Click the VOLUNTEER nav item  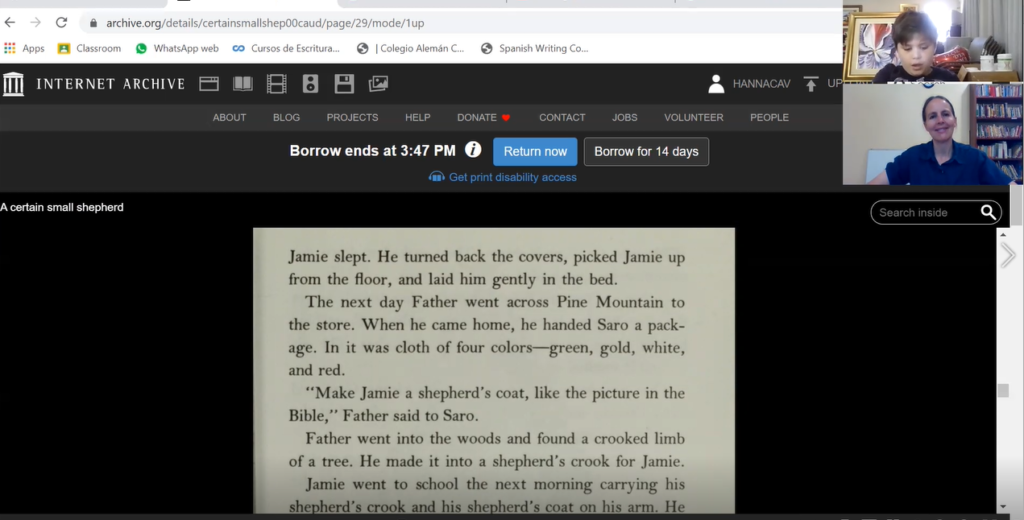[x=693, y=117]
